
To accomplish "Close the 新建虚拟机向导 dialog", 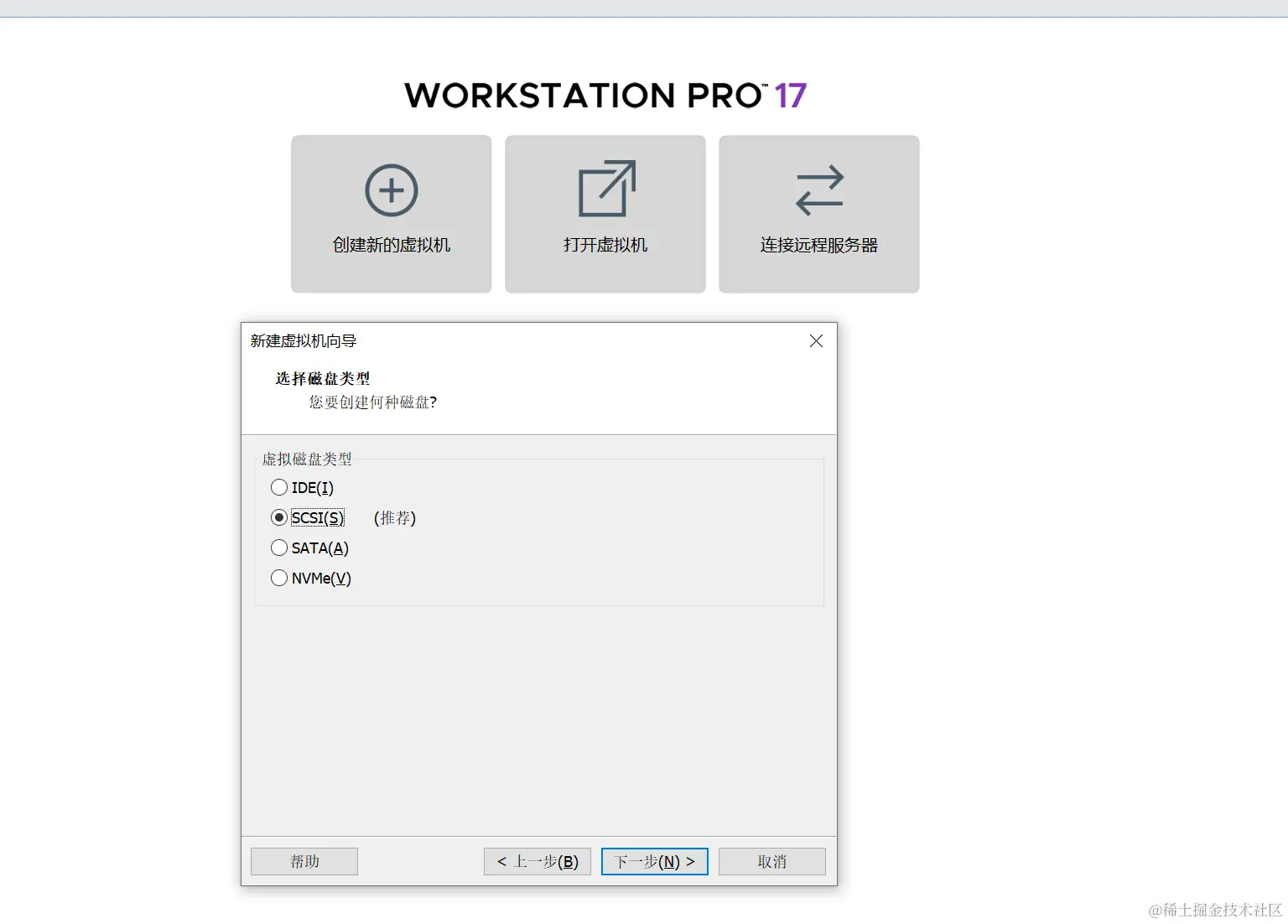I will pyautogui.click(x=816, y=340).
